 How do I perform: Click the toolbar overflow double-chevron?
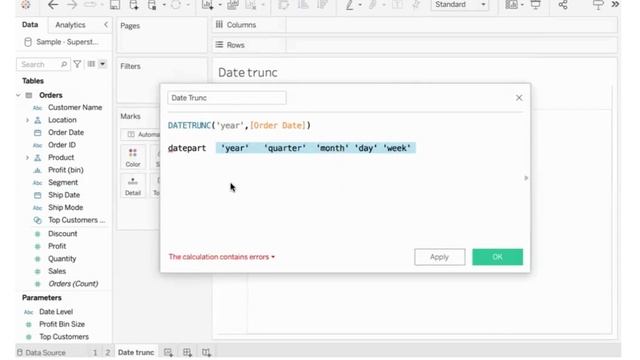(x=615, y=4)
